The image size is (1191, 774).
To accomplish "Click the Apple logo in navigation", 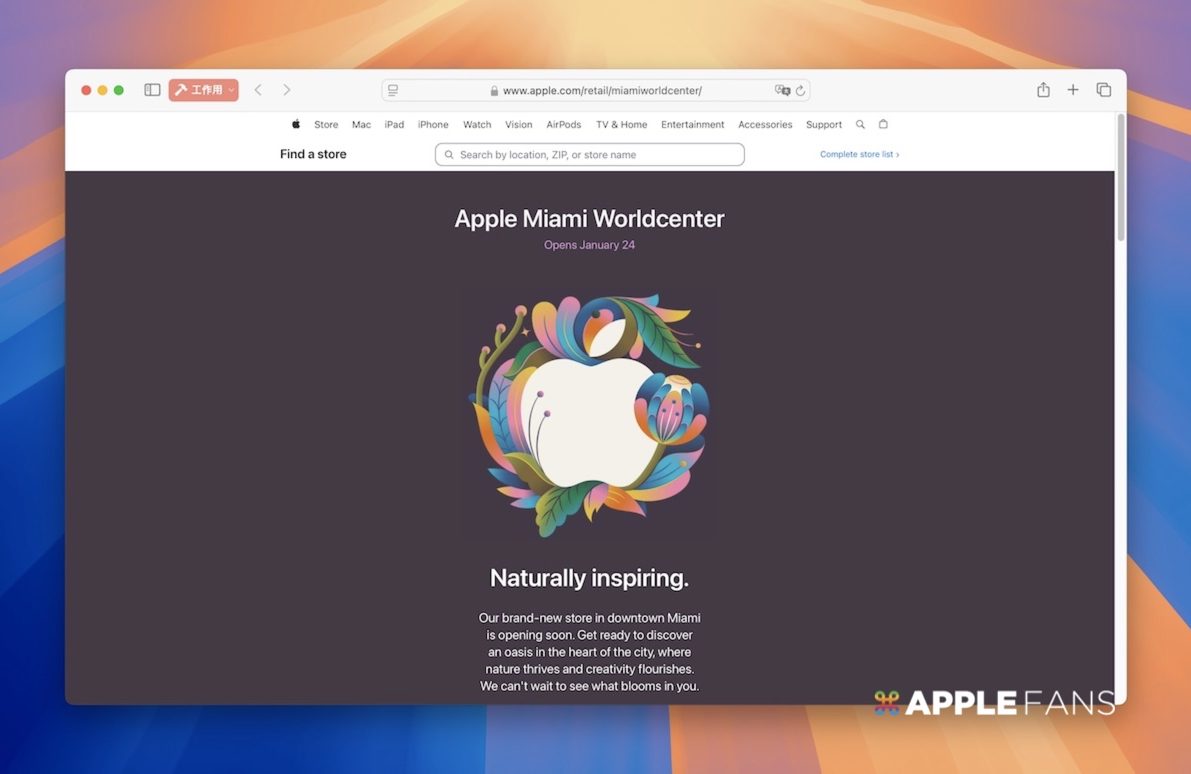I will pyautogui.click(x=296, y=125).
